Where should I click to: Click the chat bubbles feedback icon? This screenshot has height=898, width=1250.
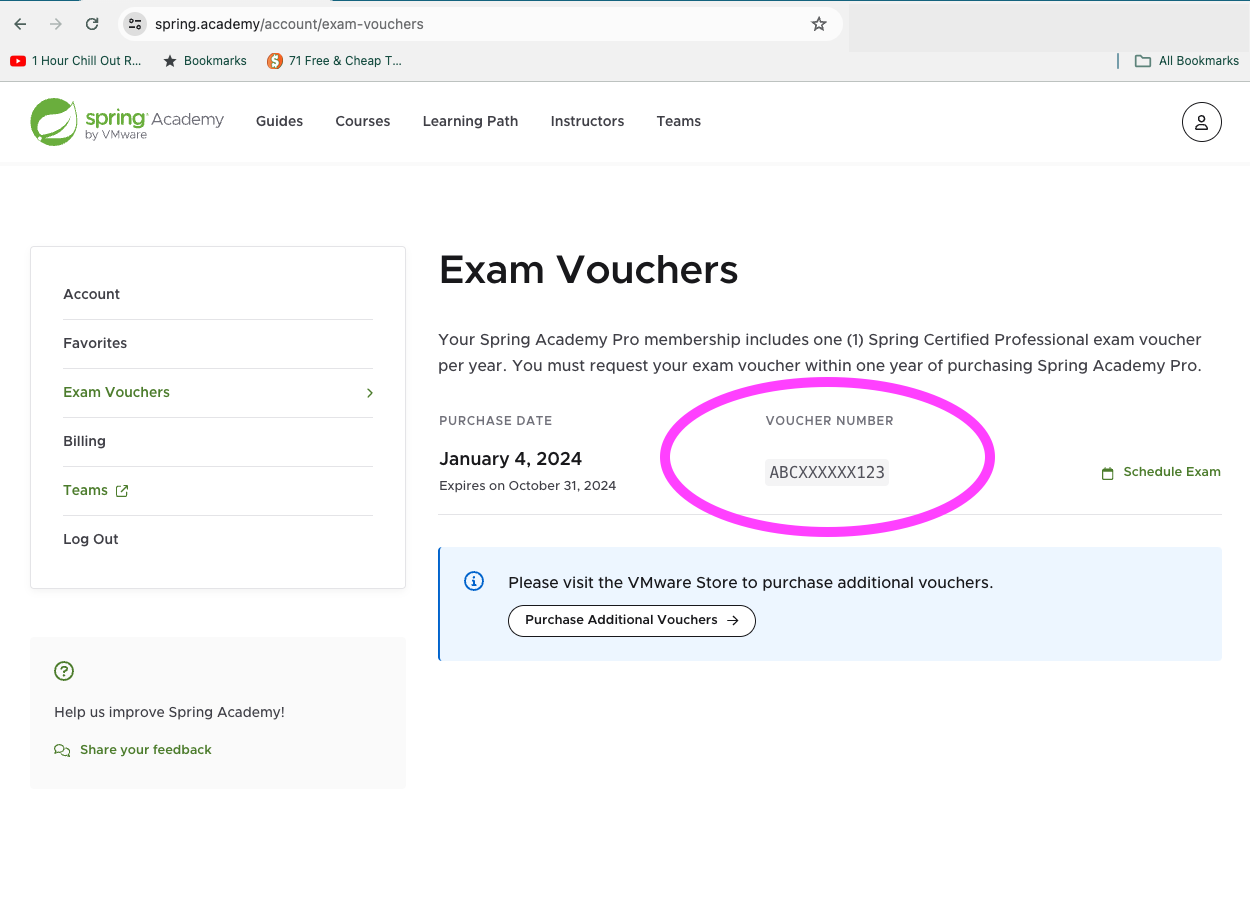point(62,750)
